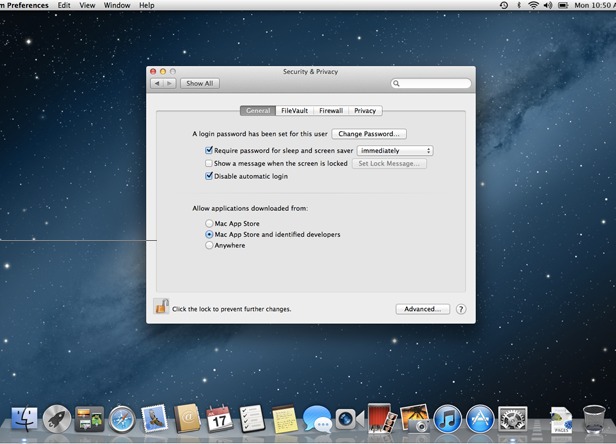Screen dimensions: 616x444
Task: Open Photo Booth from the dock
Action: 381,418
